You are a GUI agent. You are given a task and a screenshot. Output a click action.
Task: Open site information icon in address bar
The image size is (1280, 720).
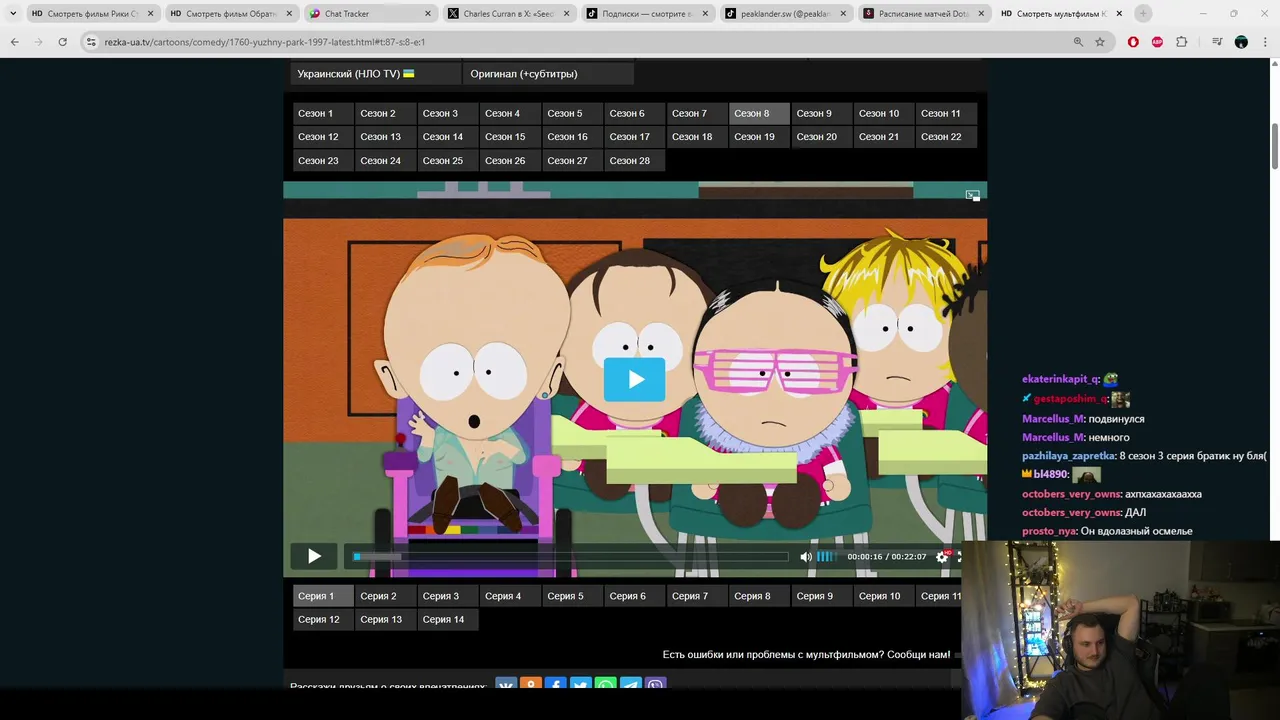click(91, 42)
